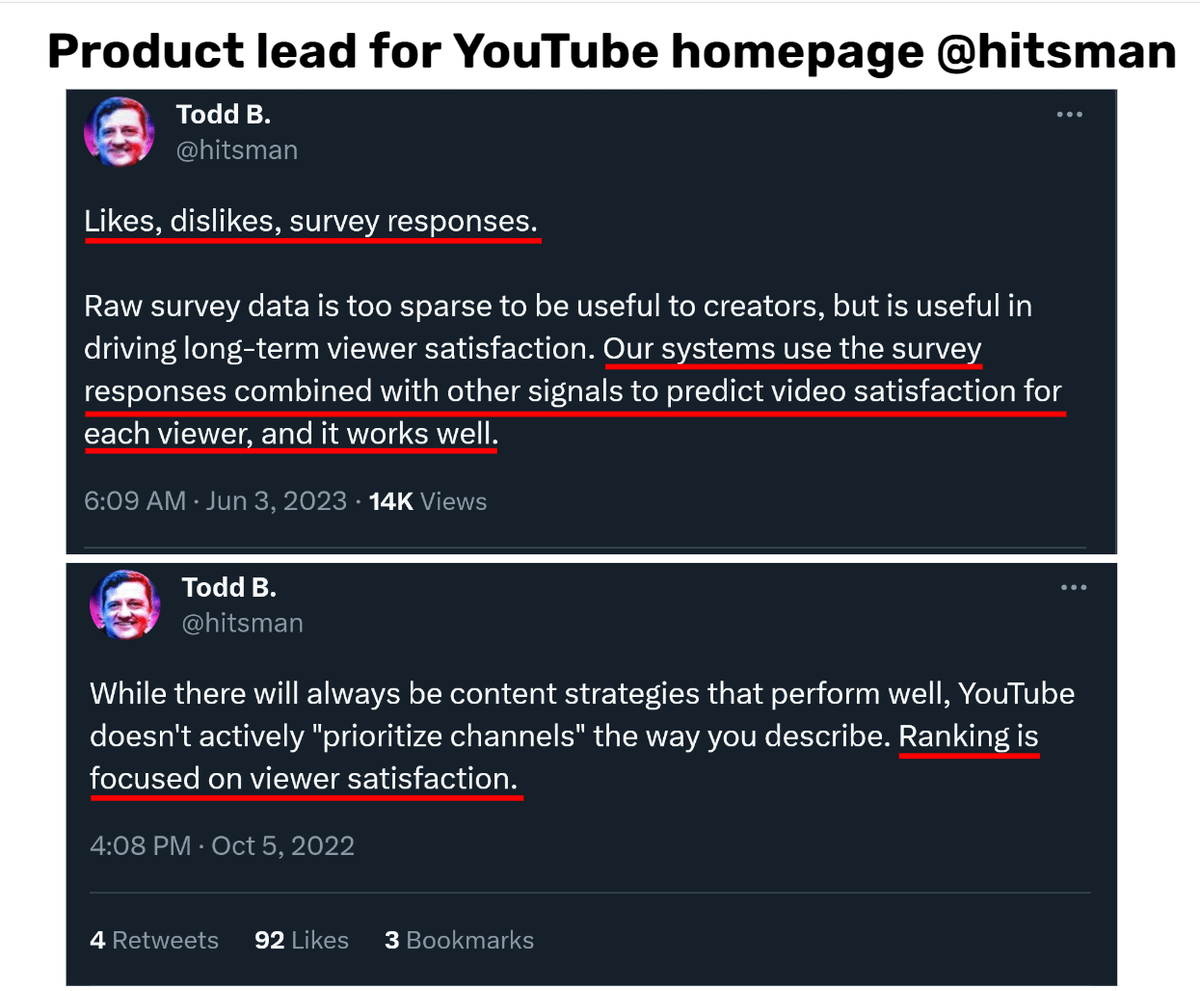The width and height of the screenshot is (1200, 991).
Task: Click the underlined "each viewer, and it works well." line
Action: tap(291, 435)
